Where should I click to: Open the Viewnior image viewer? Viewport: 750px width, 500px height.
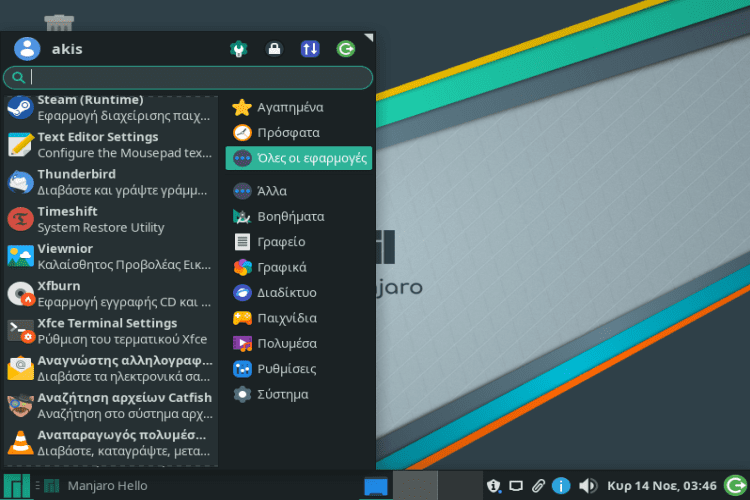click(110, 257)
